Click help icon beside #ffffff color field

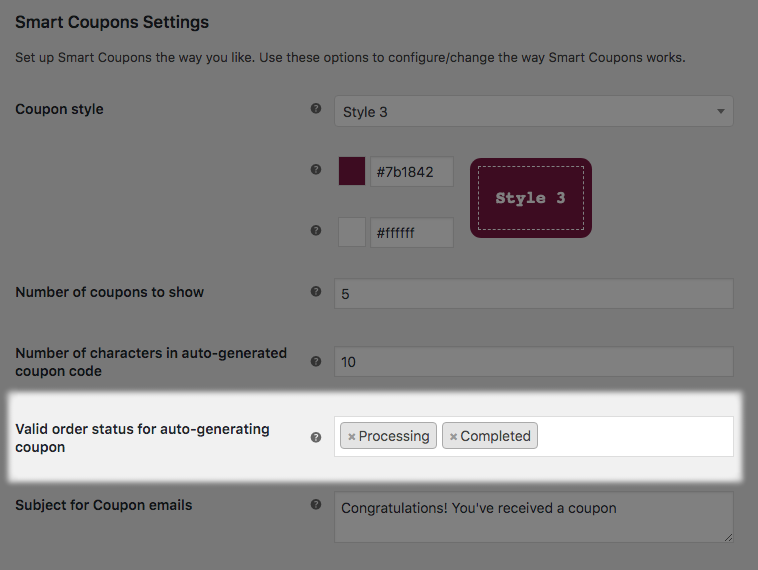316,230
